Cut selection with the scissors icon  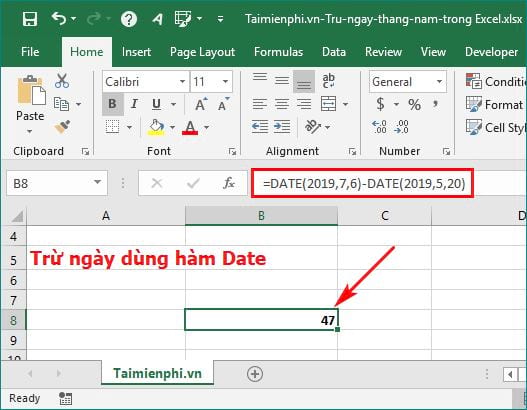point(62,81)
